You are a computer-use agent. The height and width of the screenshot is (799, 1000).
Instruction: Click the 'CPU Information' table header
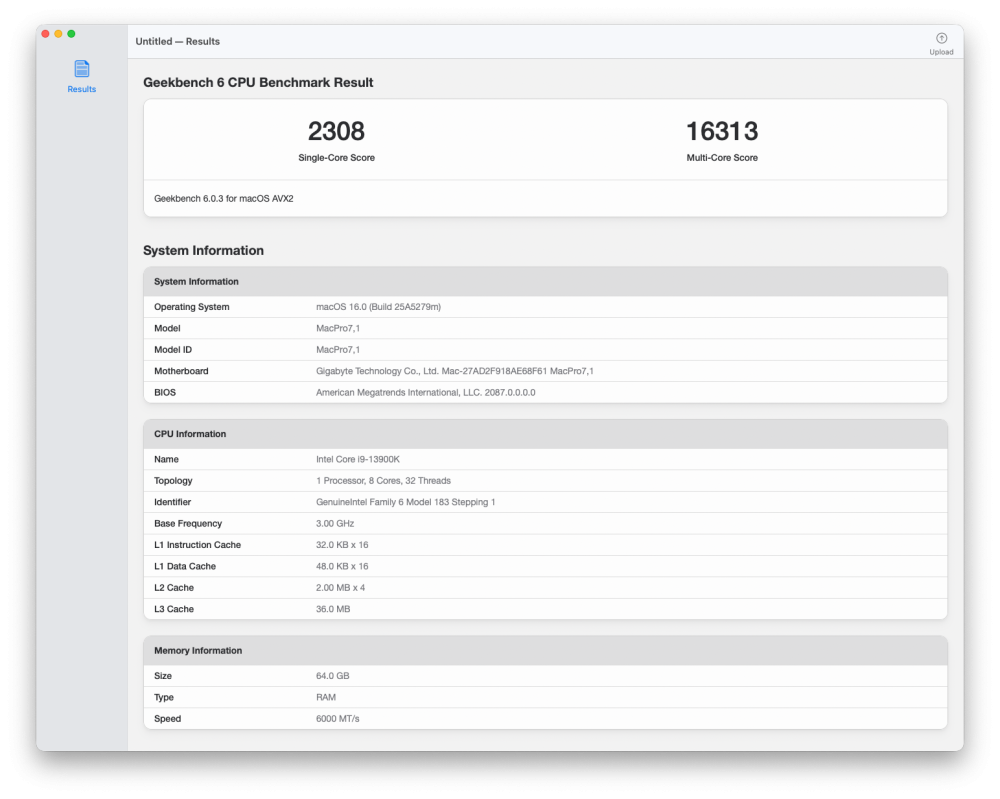pos(545,434)
